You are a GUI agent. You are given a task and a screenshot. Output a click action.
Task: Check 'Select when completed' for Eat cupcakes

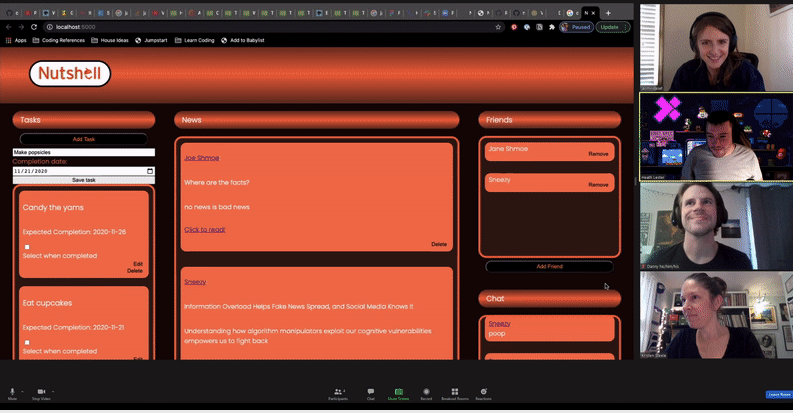pyautogui.click(x=27, y=342)
